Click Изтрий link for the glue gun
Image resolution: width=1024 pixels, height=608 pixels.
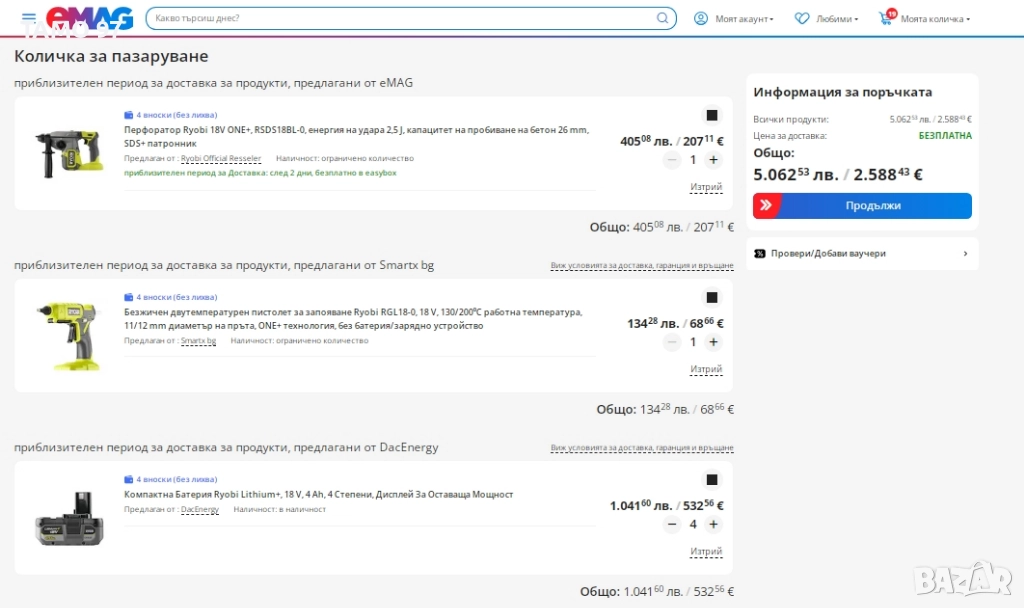click(x=706, y=369)
